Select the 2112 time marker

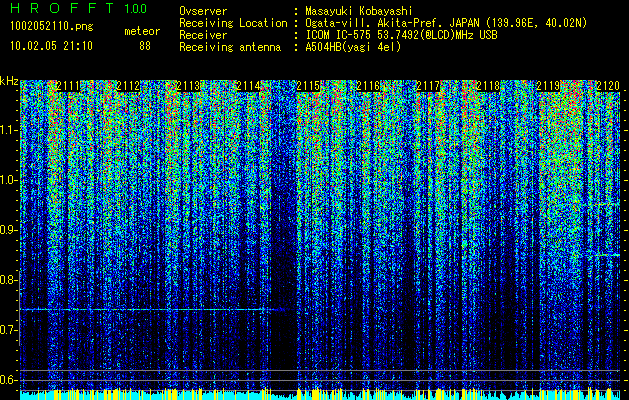pos(128,86)
